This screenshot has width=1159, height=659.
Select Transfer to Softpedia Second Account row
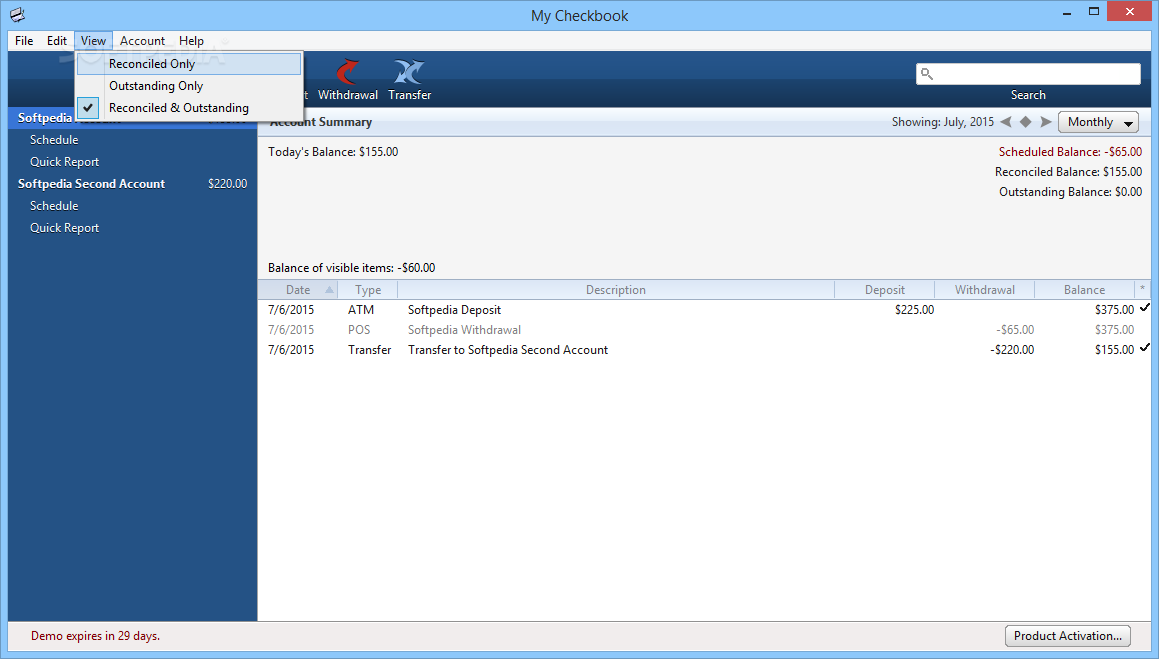click(x=704, y=349)
